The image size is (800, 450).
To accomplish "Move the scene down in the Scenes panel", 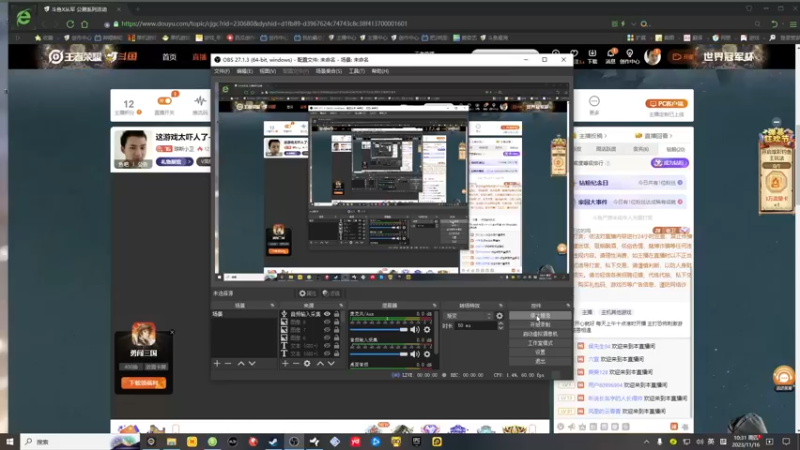I will click(252, 363).
